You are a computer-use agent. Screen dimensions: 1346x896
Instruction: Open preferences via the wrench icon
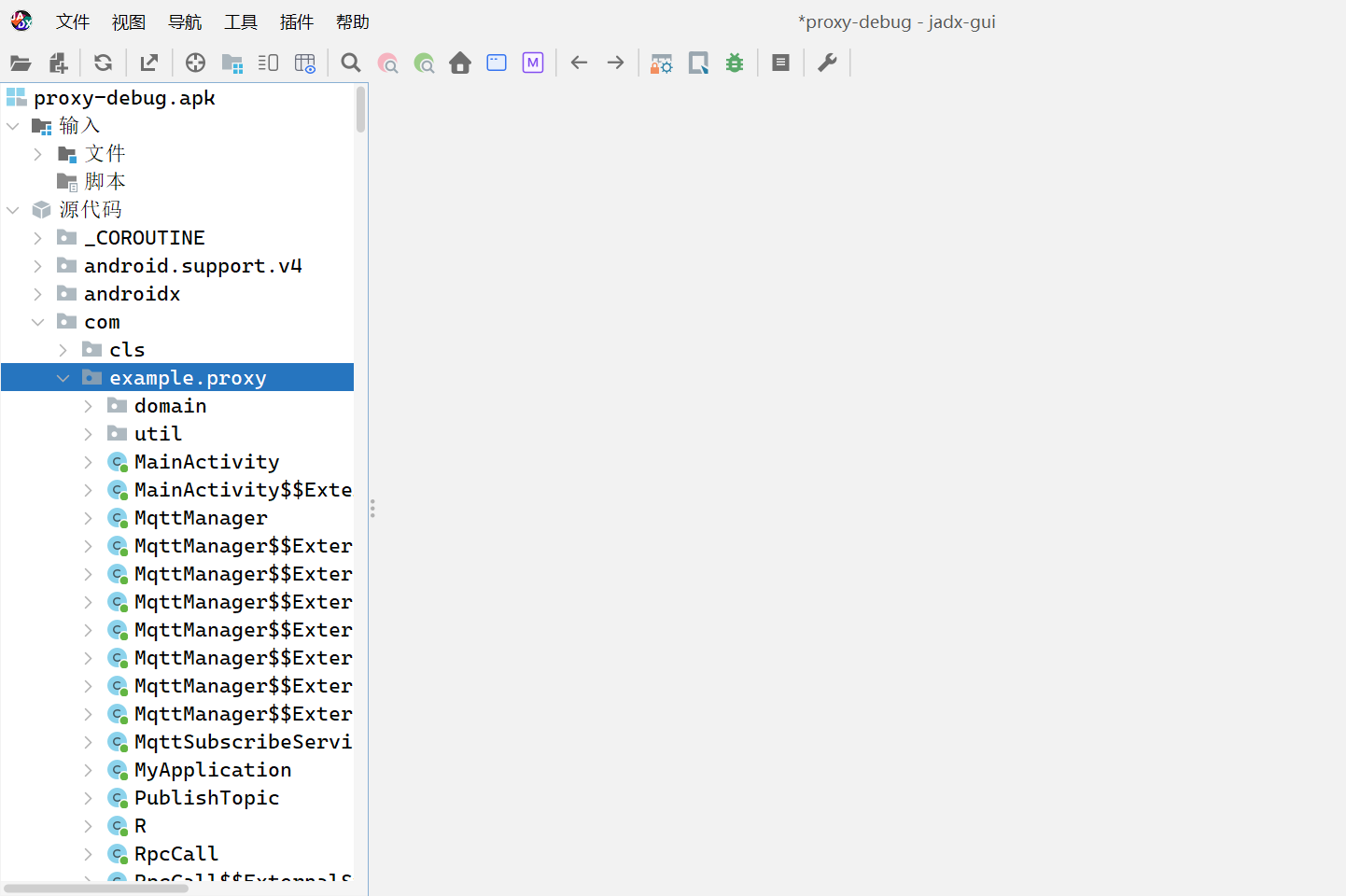827,63
